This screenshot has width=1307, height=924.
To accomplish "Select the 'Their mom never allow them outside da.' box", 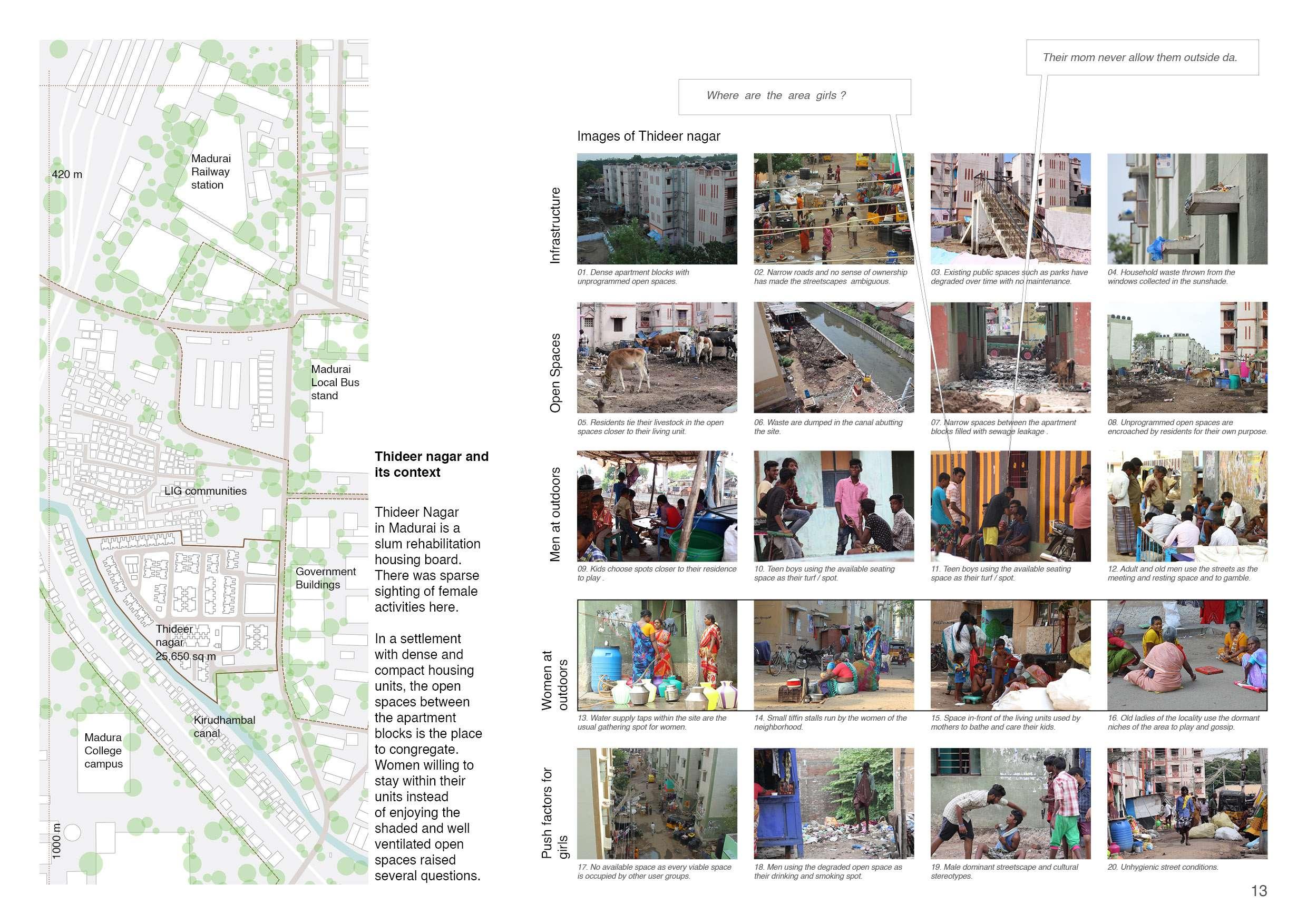I will coord(1142,57).
